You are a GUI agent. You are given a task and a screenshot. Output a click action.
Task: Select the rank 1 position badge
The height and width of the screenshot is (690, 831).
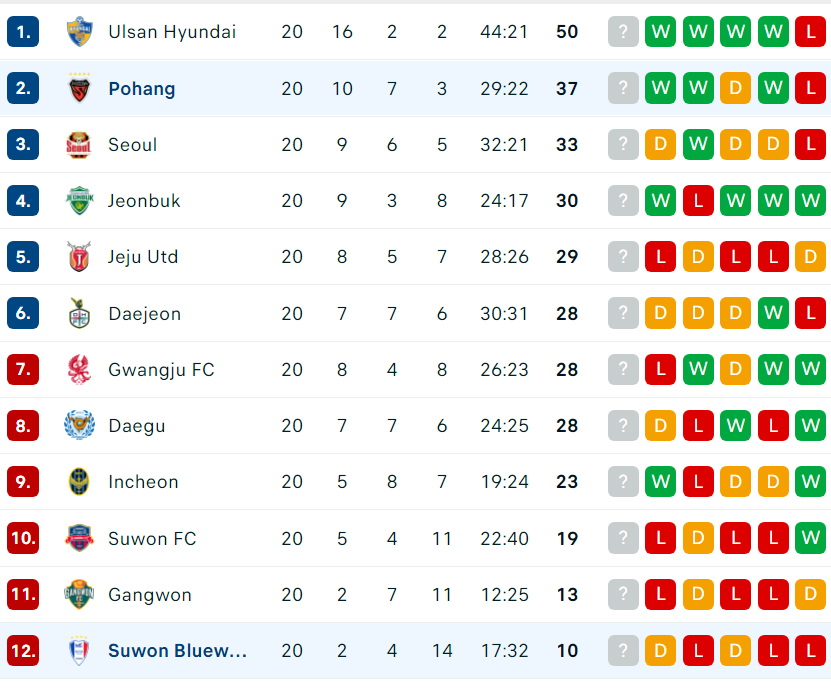[x=23, y=32]
